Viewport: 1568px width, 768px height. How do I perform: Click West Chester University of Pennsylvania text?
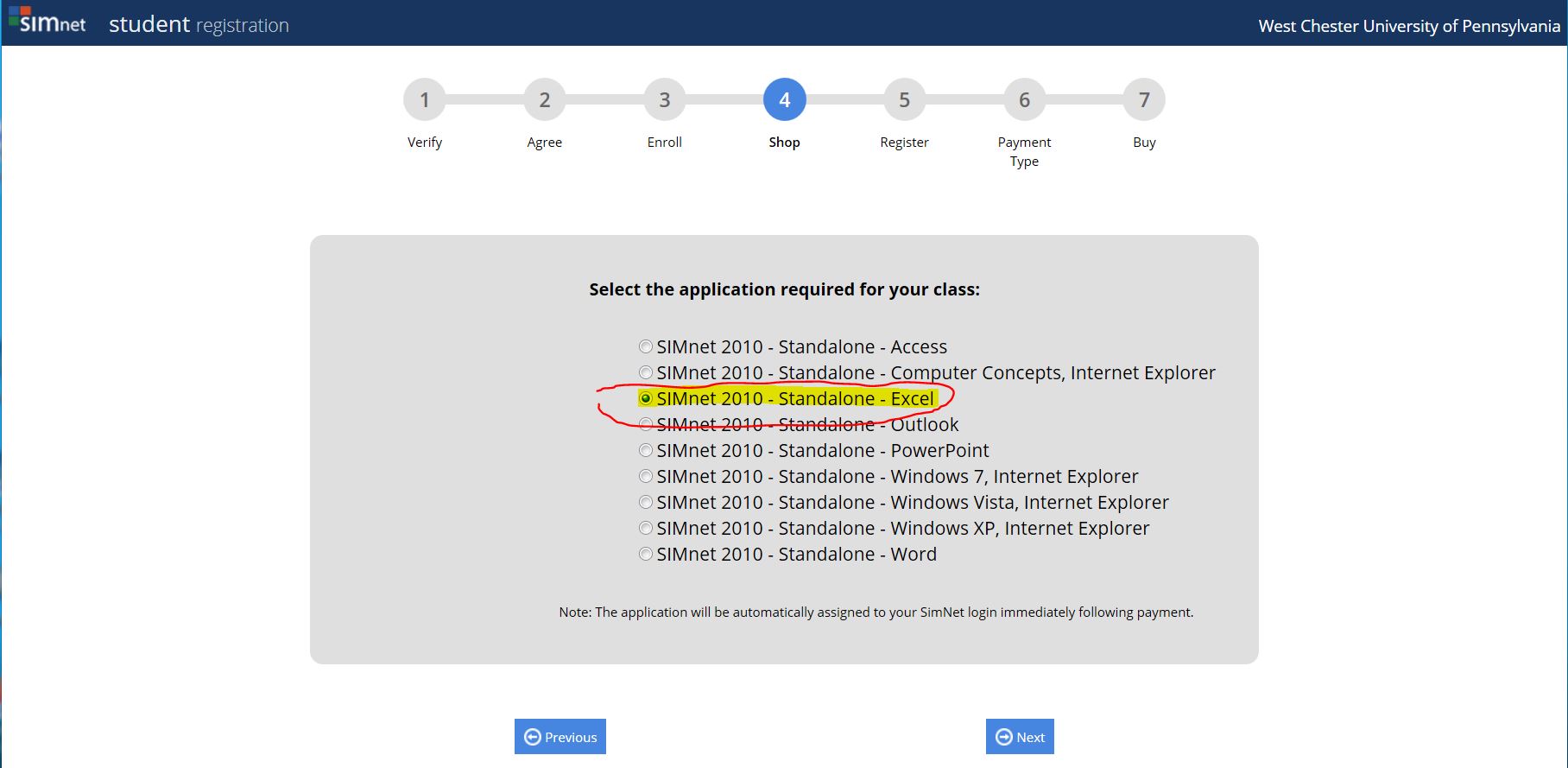1409,26
